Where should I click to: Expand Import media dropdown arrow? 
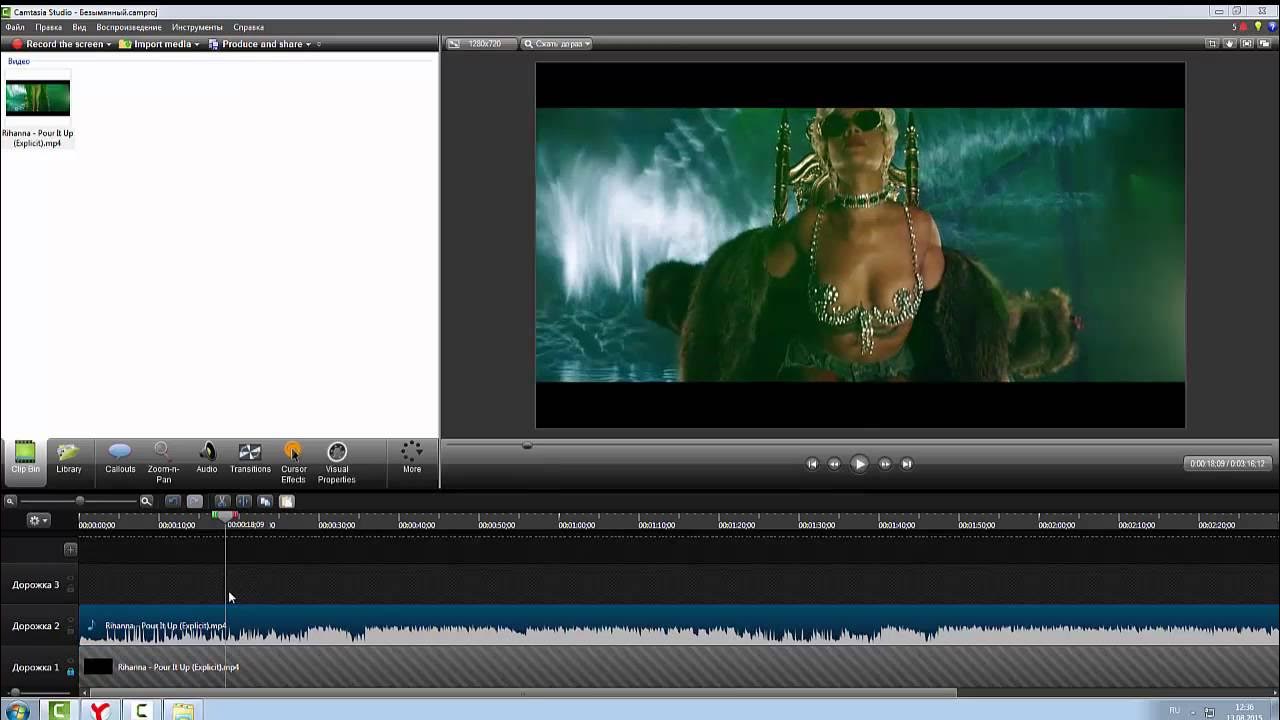point(197,44)
